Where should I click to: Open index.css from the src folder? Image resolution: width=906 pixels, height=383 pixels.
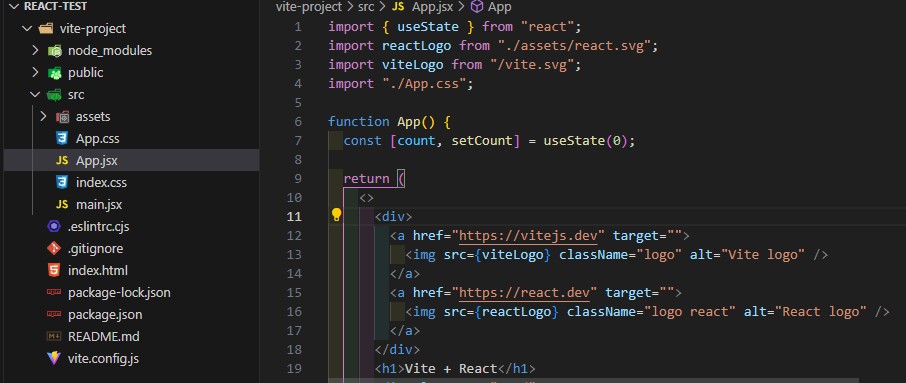point(101,183)
